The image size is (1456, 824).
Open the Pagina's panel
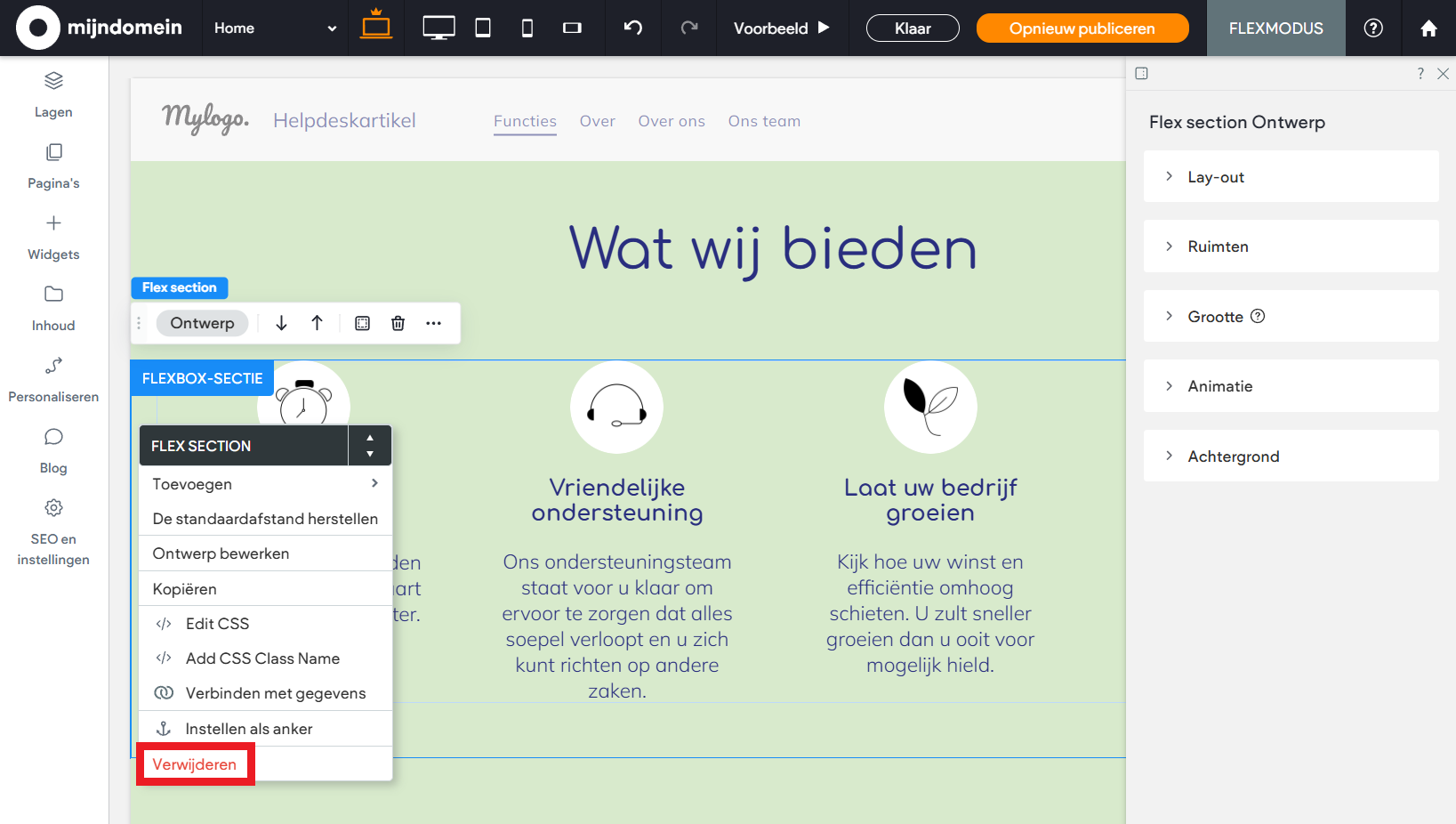click(x=53, y=166)
